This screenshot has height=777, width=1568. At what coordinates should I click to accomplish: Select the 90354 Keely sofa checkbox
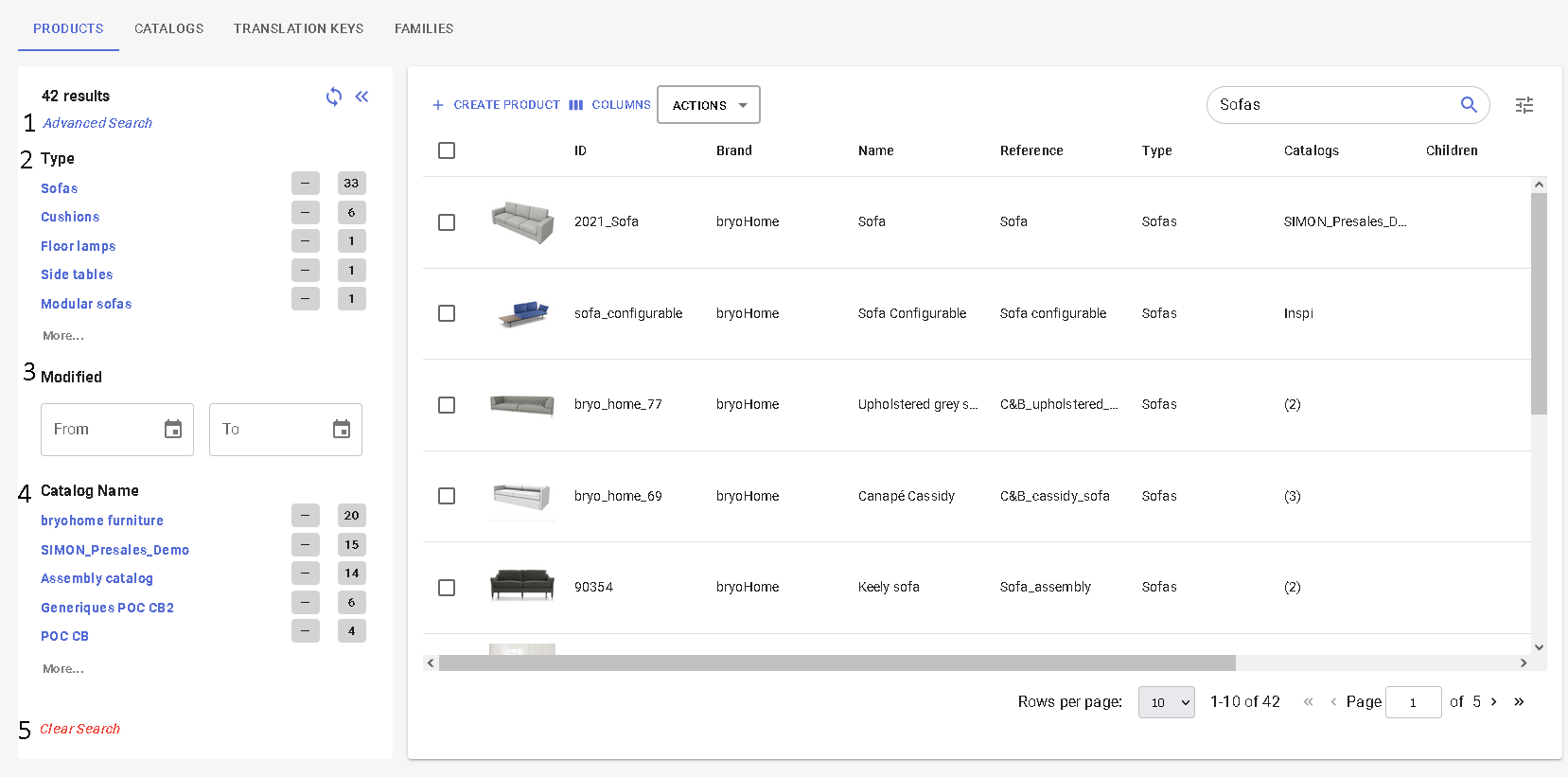447,588
